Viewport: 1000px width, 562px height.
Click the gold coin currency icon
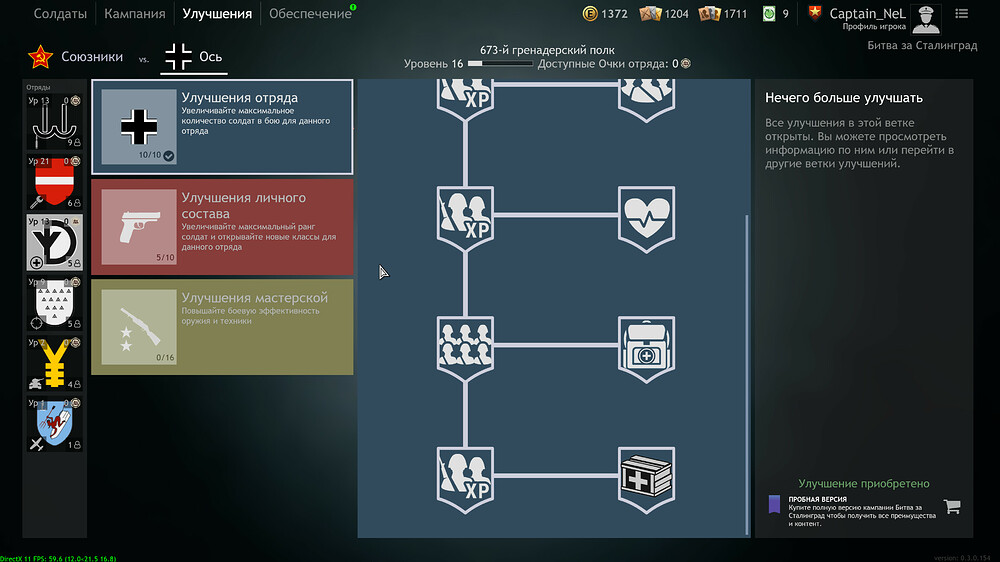pyautogui.click(x=591, y=13)
